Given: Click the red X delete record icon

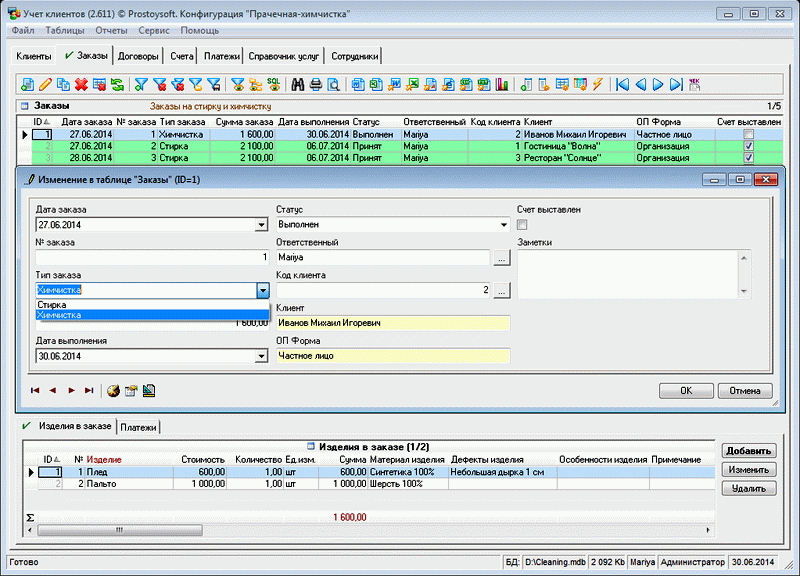Looking at the screenshot, I should [x=82, y=84].
